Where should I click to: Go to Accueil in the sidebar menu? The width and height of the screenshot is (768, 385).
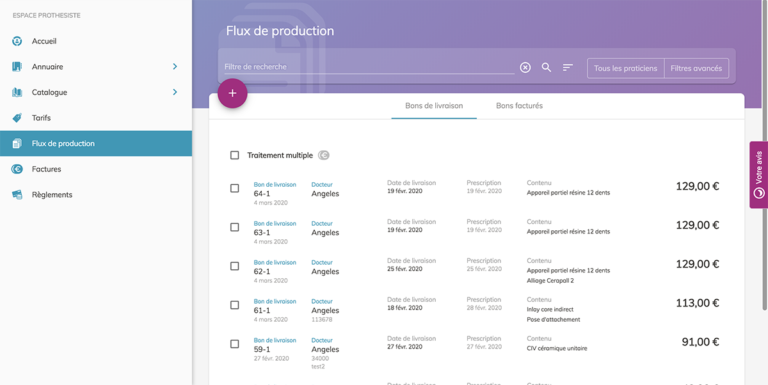click(x=96, y=41)
